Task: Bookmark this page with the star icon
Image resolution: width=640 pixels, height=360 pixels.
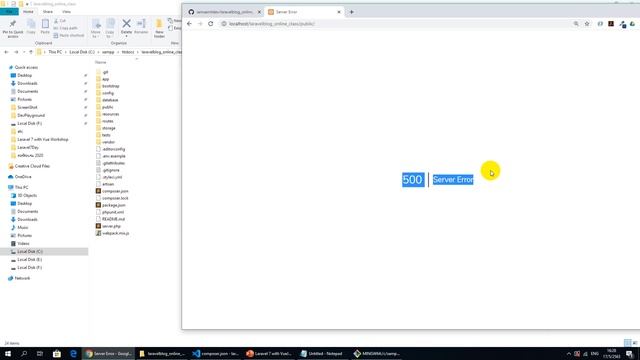Action: pyautogui.click(x=587, y=24)
